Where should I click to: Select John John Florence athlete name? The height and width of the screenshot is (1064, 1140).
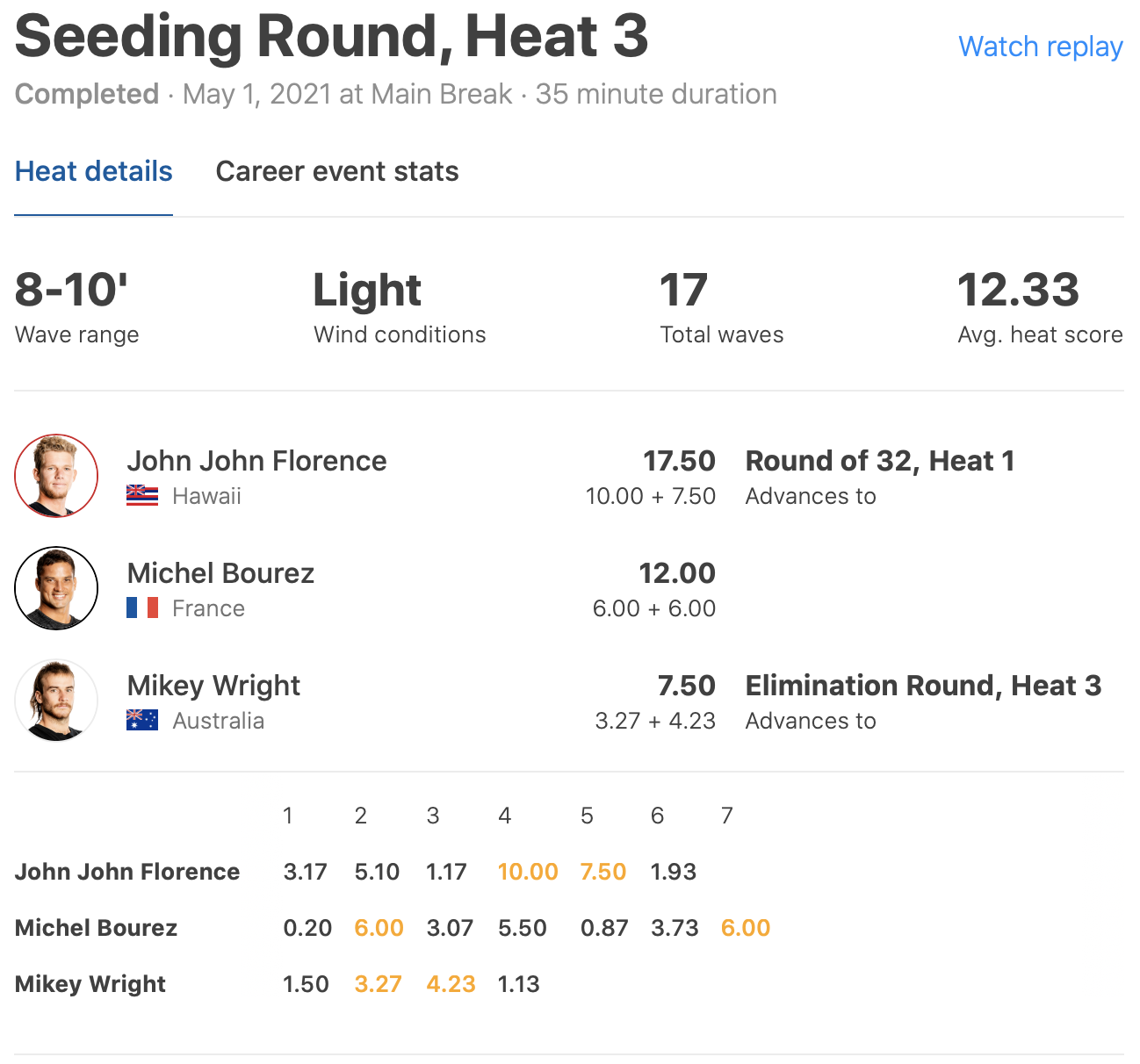click(256, 461)
